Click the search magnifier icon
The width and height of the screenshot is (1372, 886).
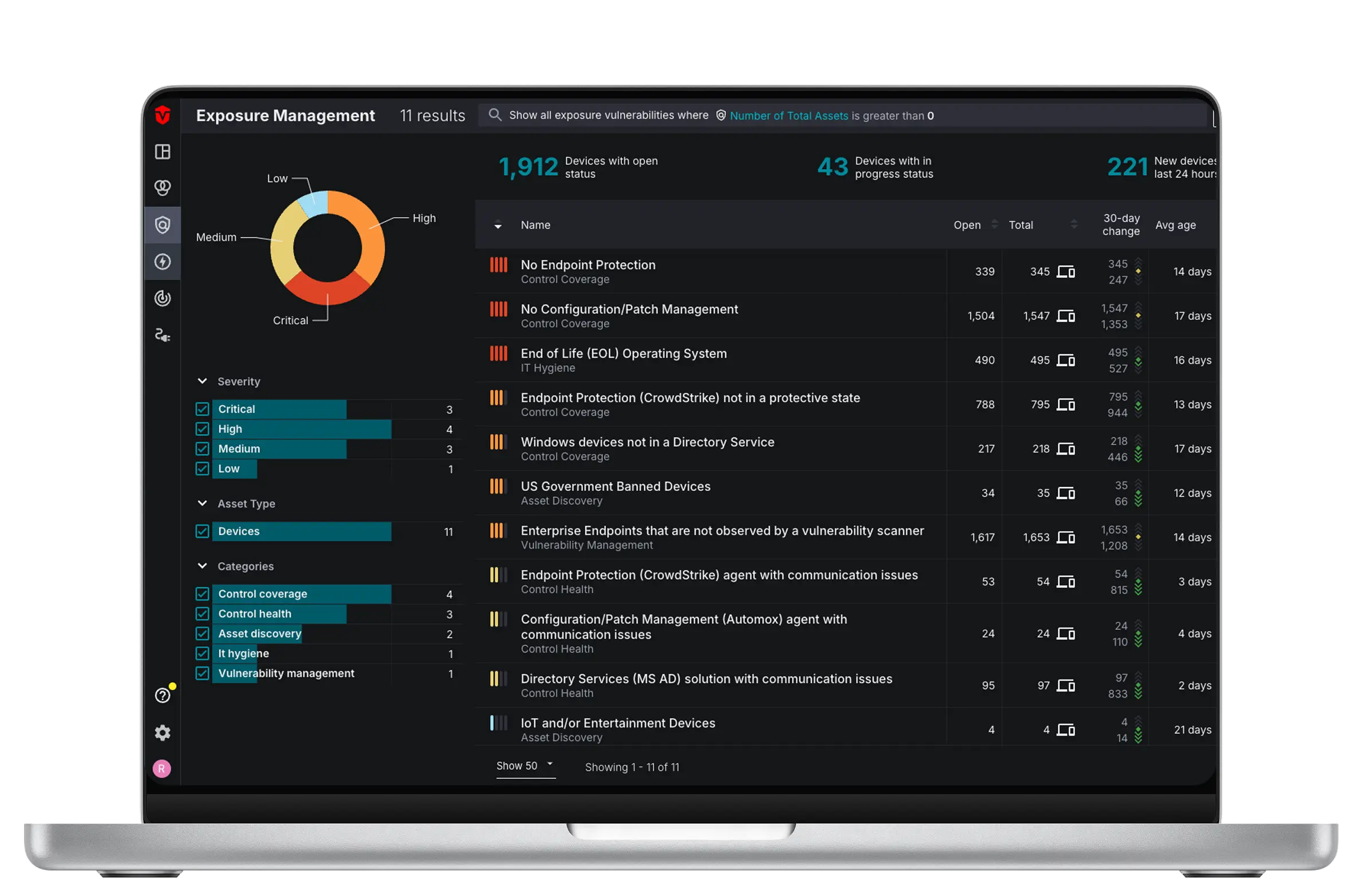495,114
